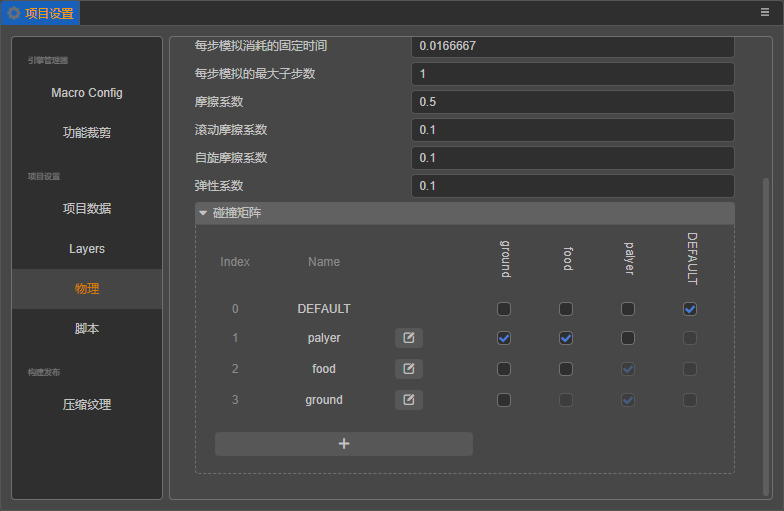Click the rotated DEFAULT column header
This screenshot has width=784, height=511.
click(692, 258)
